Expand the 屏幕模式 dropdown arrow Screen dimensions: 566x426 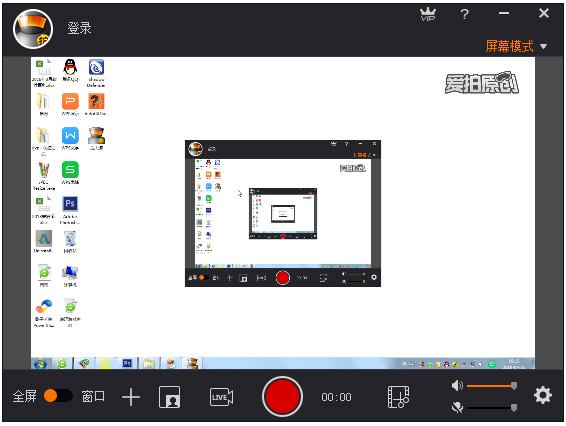(x=544, y=47)
